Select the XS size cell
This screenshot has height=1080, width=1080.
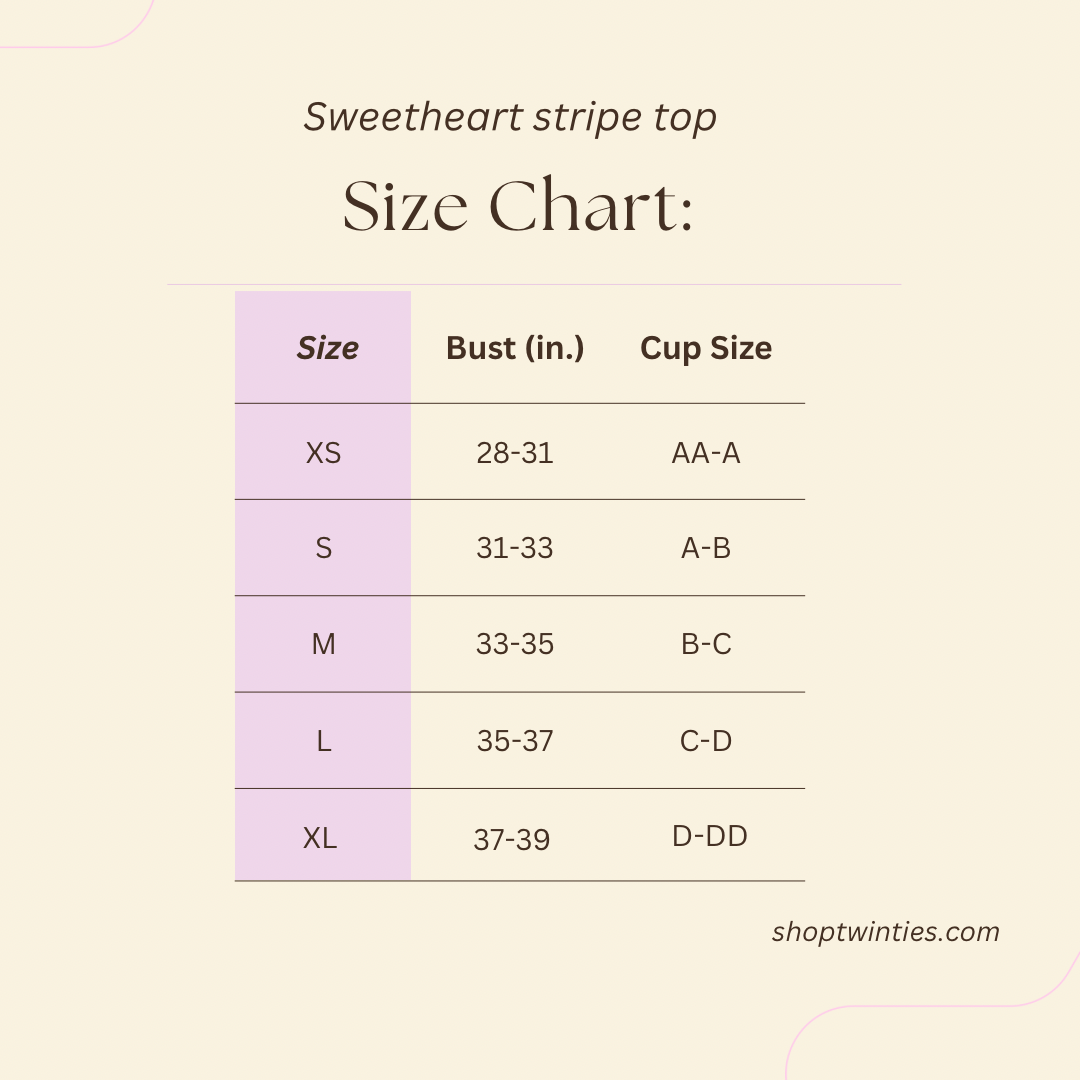(x=323, y=453)
